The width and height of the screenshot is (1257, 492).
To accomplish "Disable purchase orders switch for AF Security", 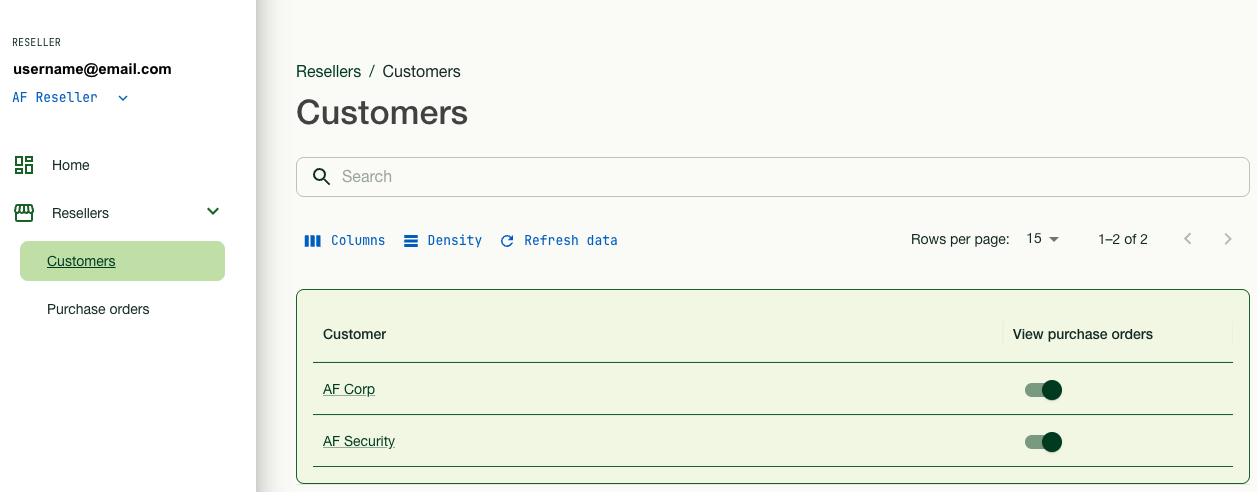I will click(x=1043, y=442).
